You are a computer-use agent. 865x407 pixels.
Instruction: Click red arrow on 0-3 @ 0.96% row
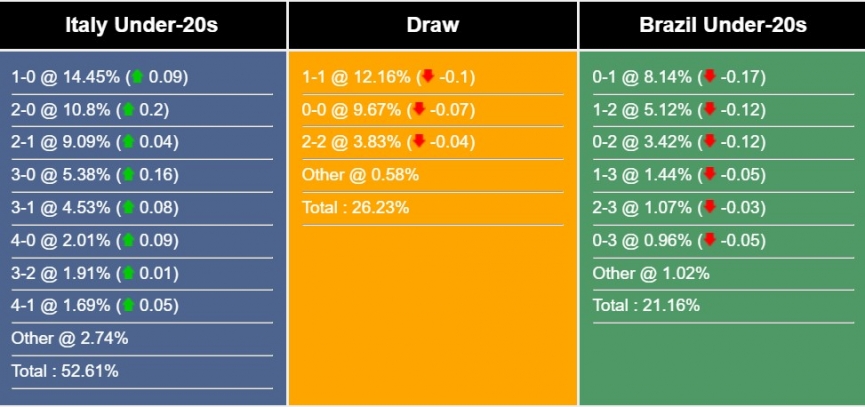[709, 240]
